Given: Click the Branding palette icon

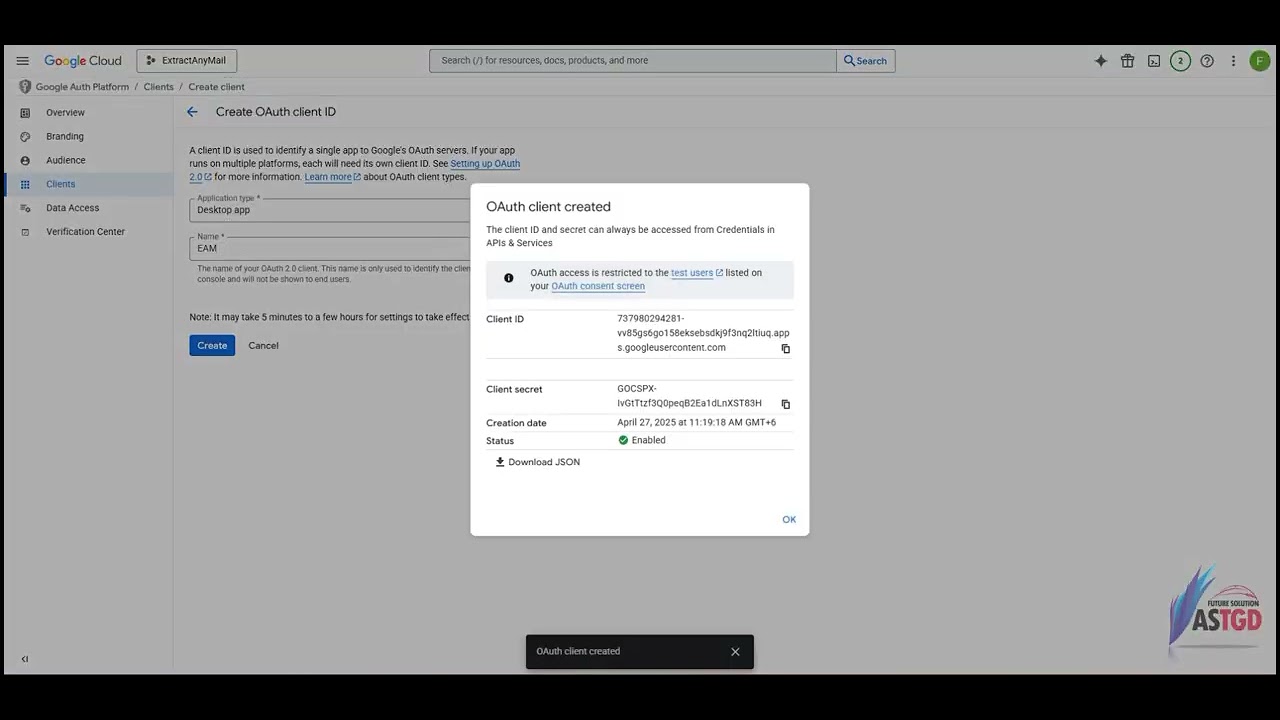Looking at the screenshot, I should (x=25, y=137).
